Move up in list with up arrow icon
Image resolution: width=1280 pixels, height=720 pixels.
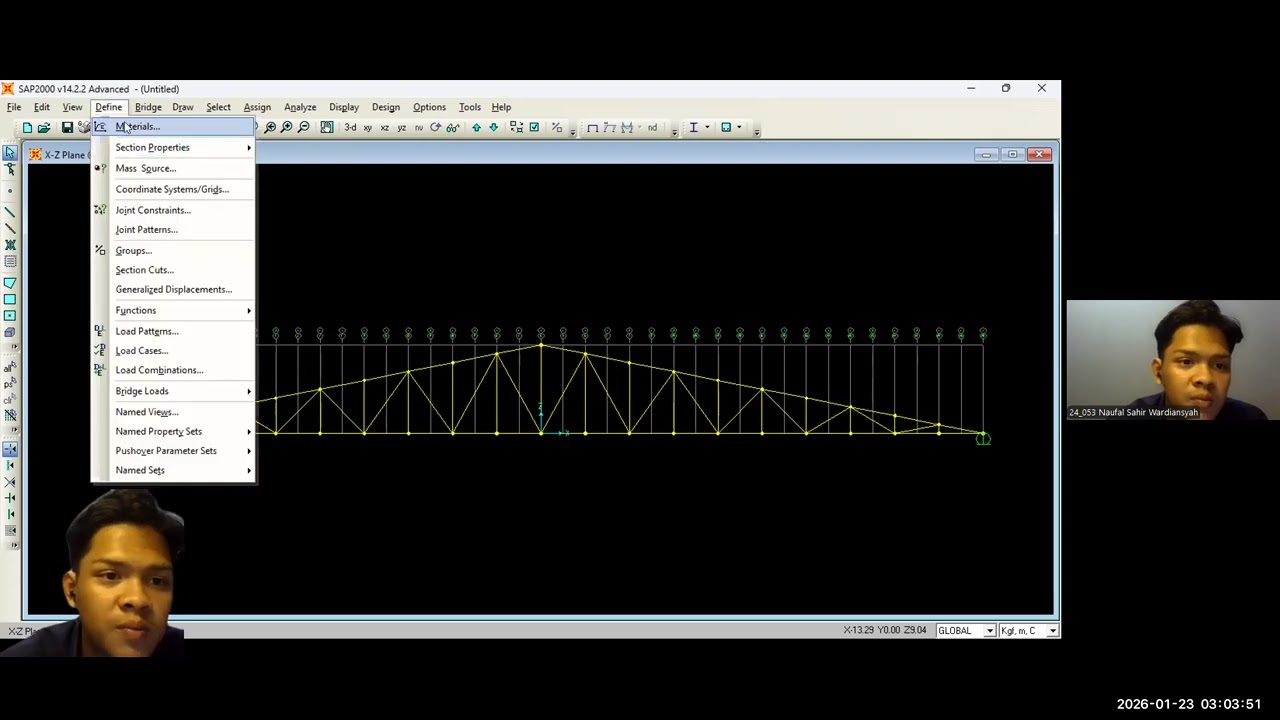[476, 128]
